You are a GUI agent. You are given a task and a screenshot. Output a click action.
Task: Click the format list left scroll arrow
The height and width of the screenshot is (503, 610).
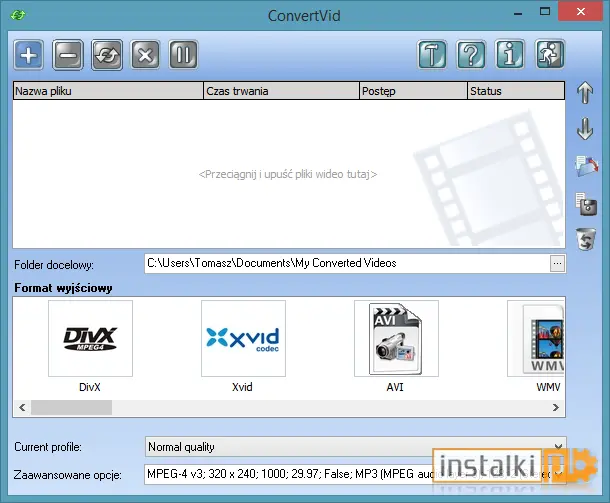(x=22, y=408)
